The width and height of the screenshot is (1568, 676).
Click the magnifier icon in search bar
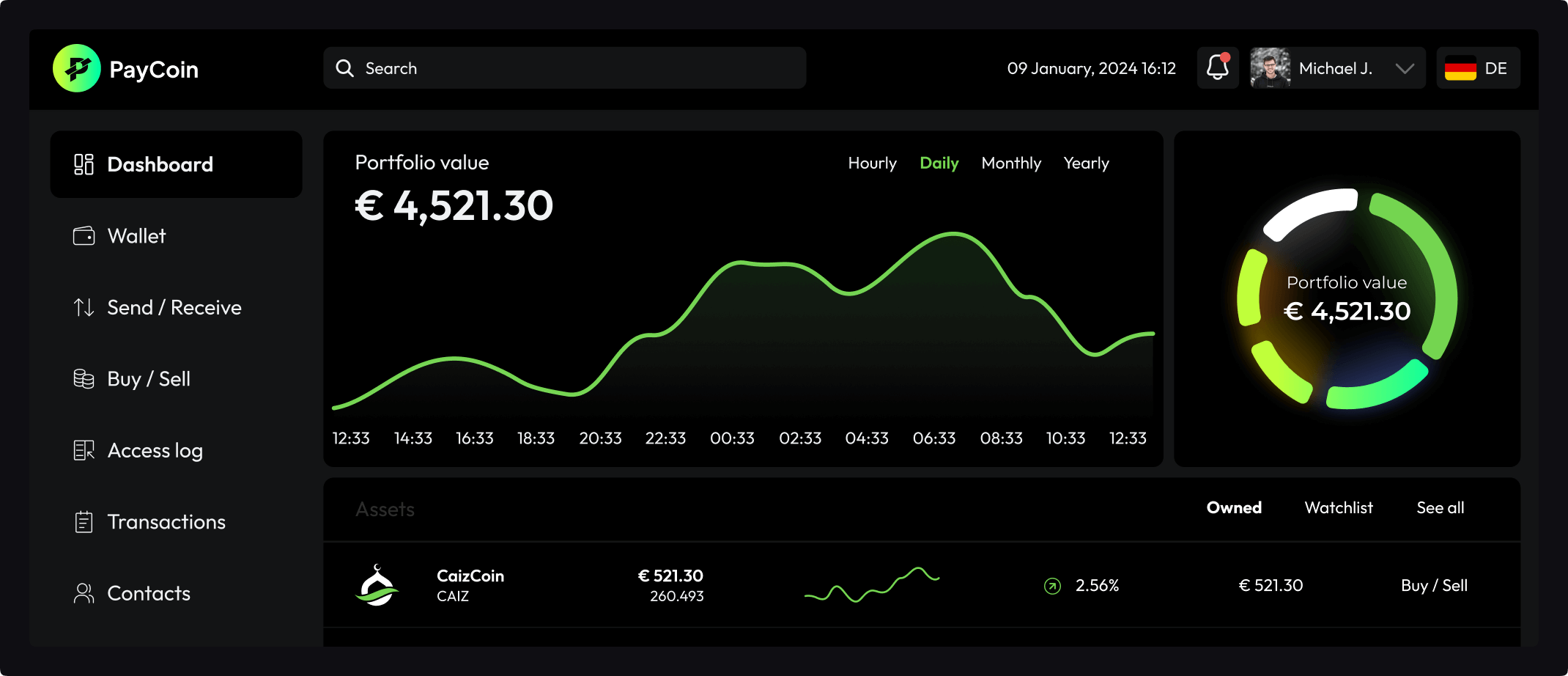[344, 68]
